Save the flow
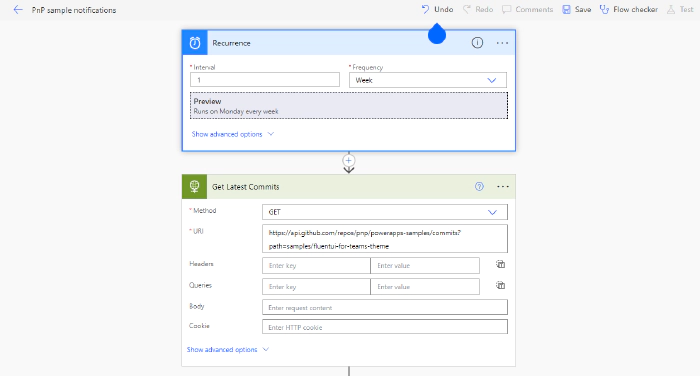Screen dimensions: 700x376 pos(576,9)
